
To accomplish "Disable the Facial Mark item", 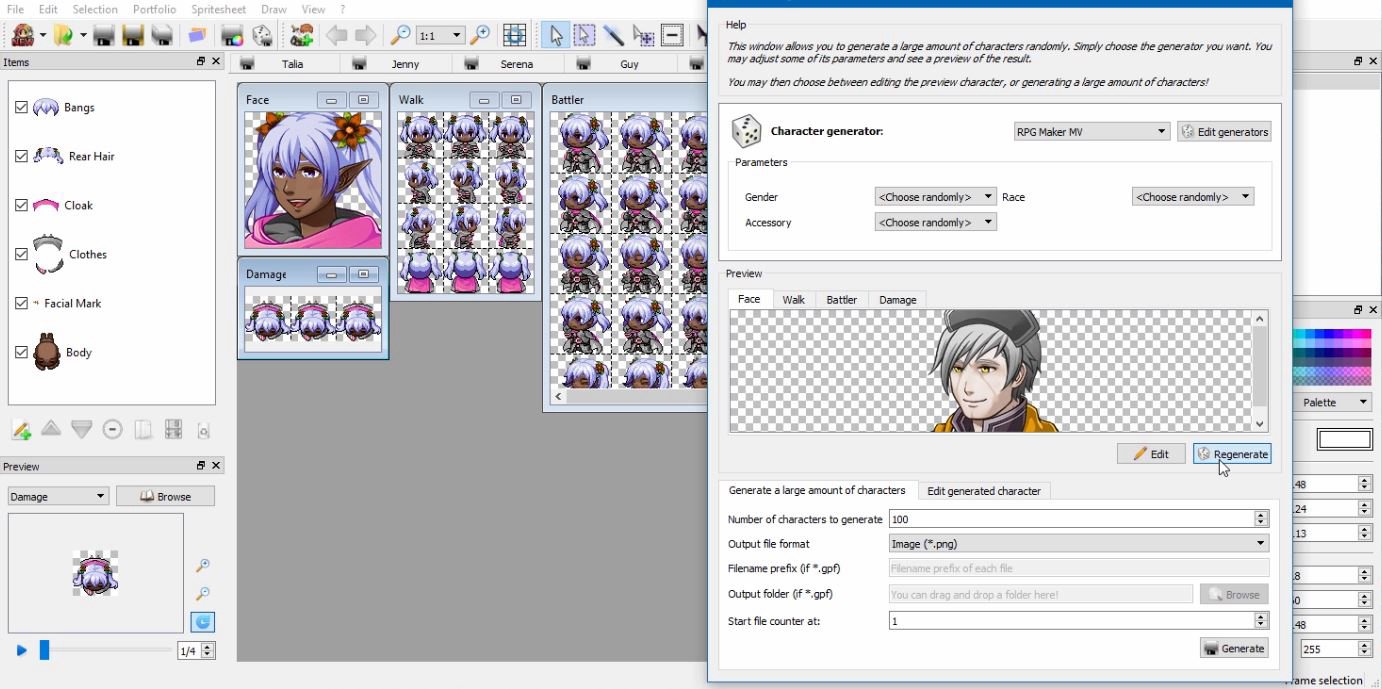I will [21, 303].
